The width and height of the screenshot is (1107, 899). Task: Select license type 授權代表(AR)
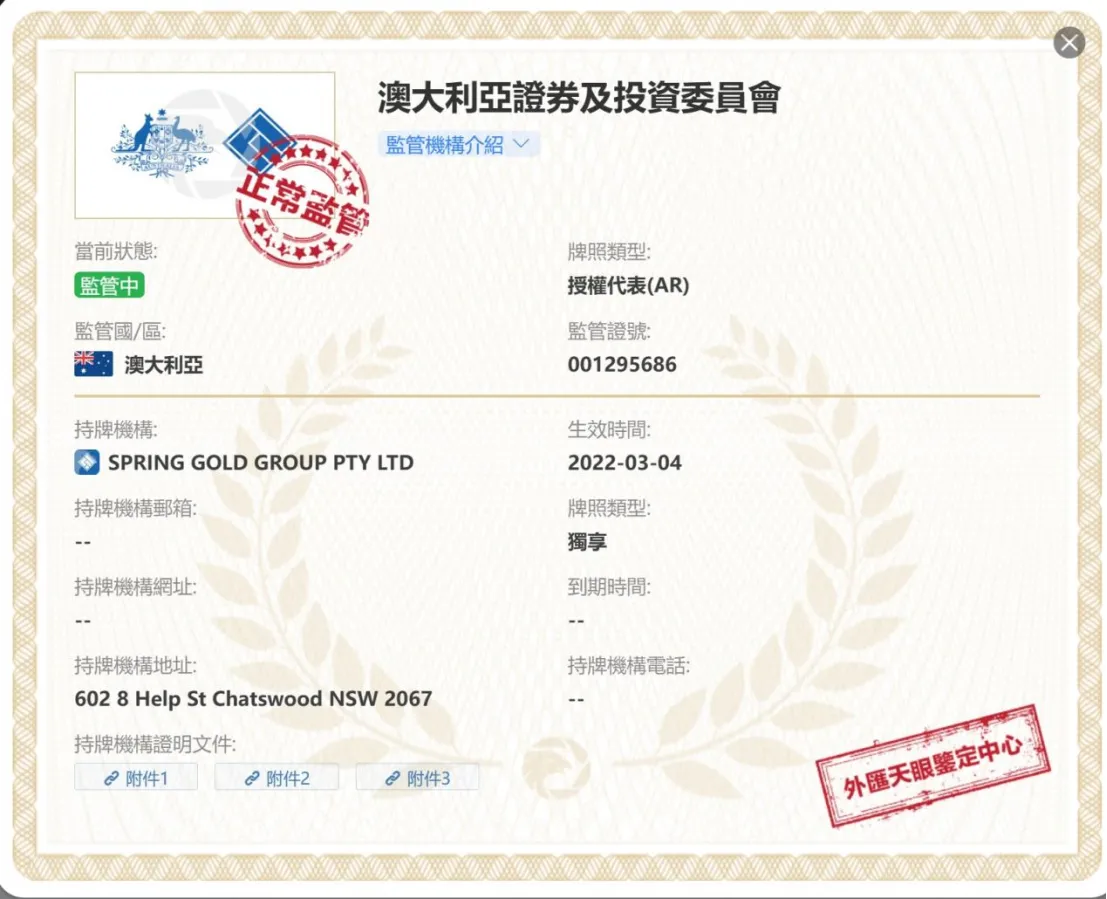628,285
